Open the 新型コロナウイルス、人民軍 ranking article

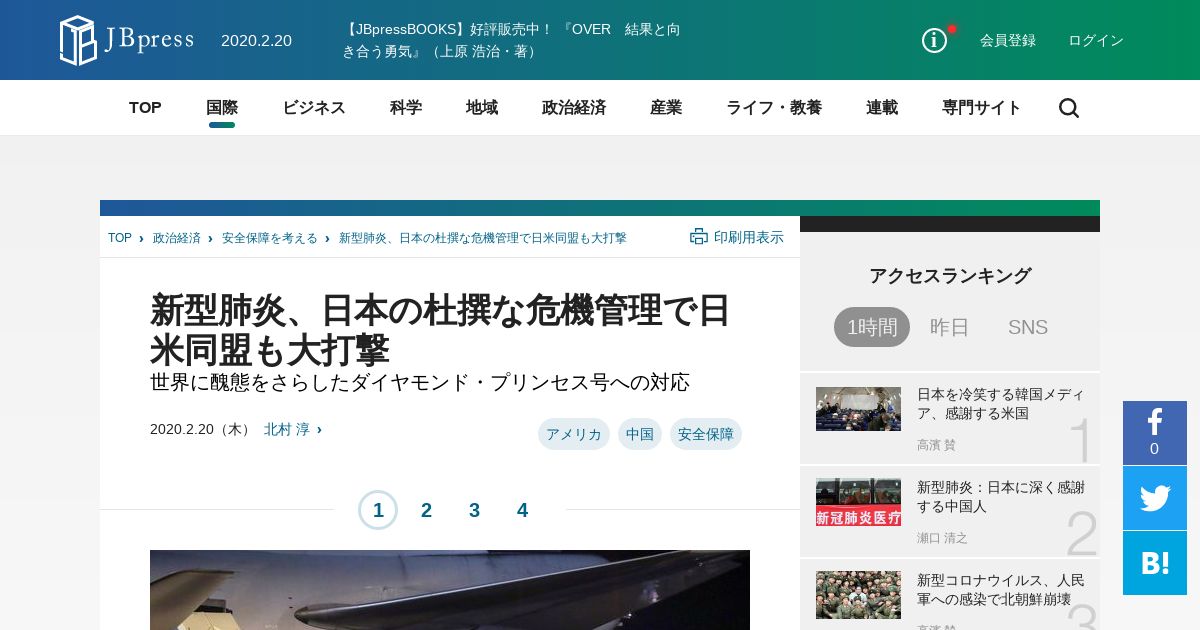pyautogui.click(x=1000, y=590)
